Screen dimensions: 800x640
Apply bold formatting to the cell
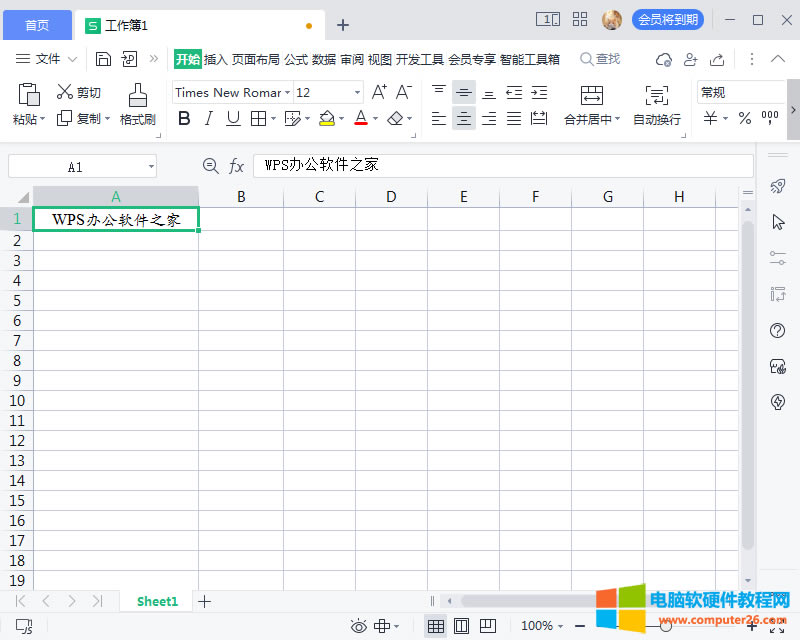click(184, 118)
